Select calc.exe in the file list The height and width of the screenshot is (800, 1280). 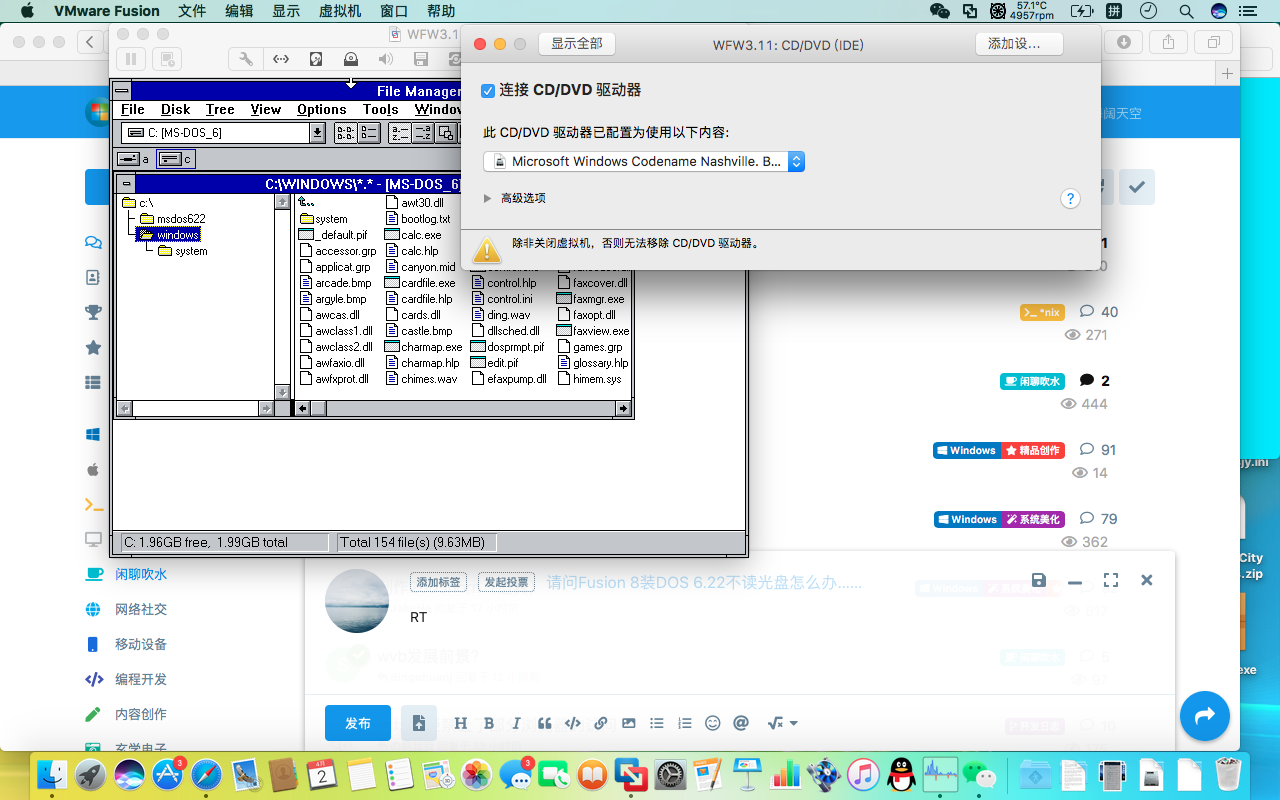[413, 235]
